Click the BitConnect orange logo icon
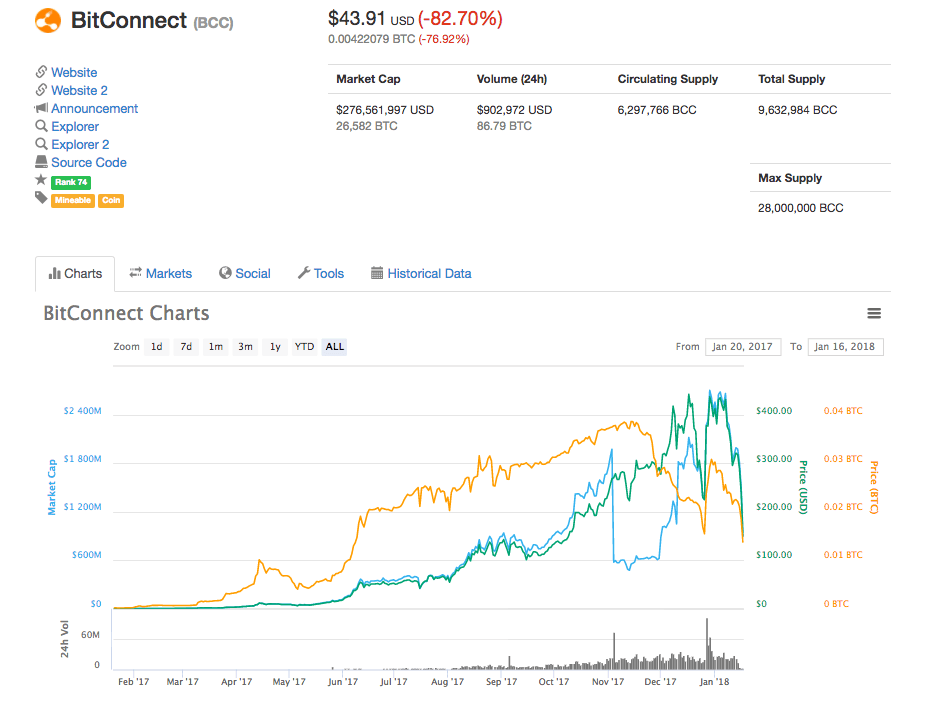This screenshot has height=701, width=945. [x=48, y=20]
